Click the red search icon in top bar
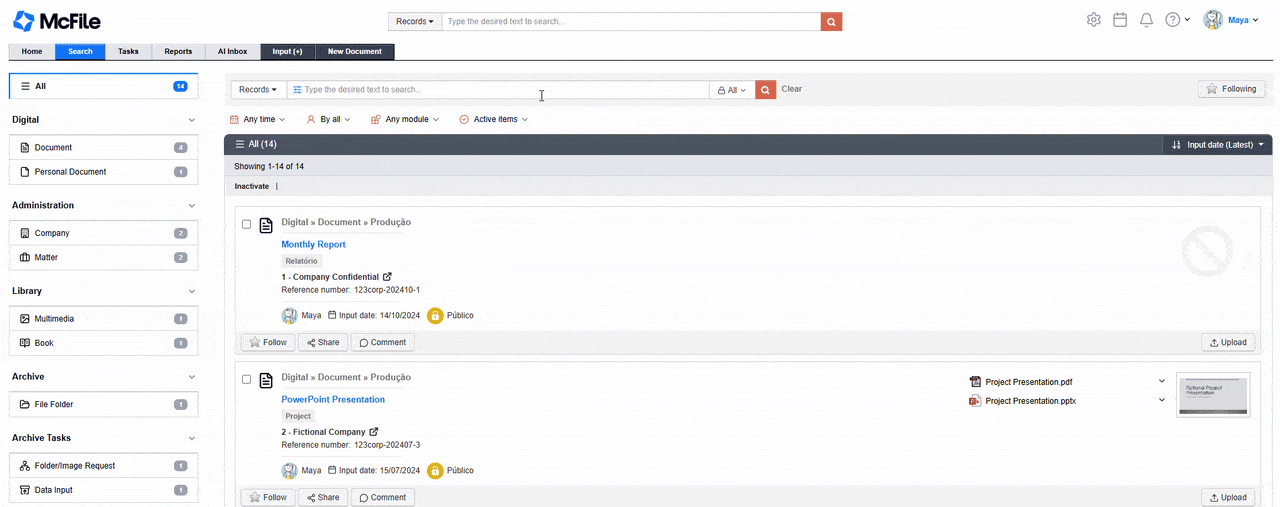This screenshot has width=1280, height=507. (831, 21)
